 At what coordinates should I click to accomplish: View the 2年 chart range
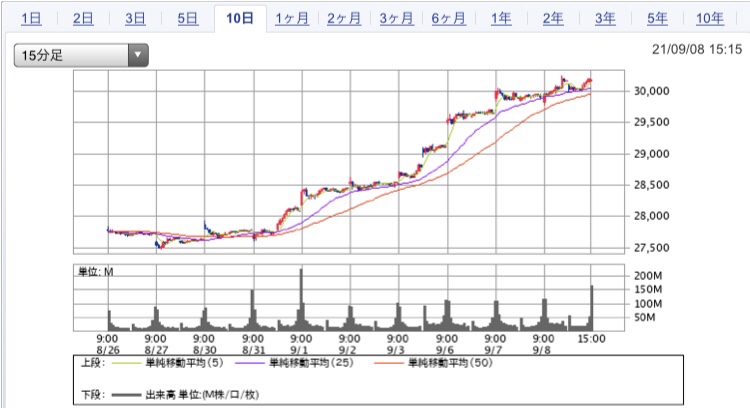(553, 19)
